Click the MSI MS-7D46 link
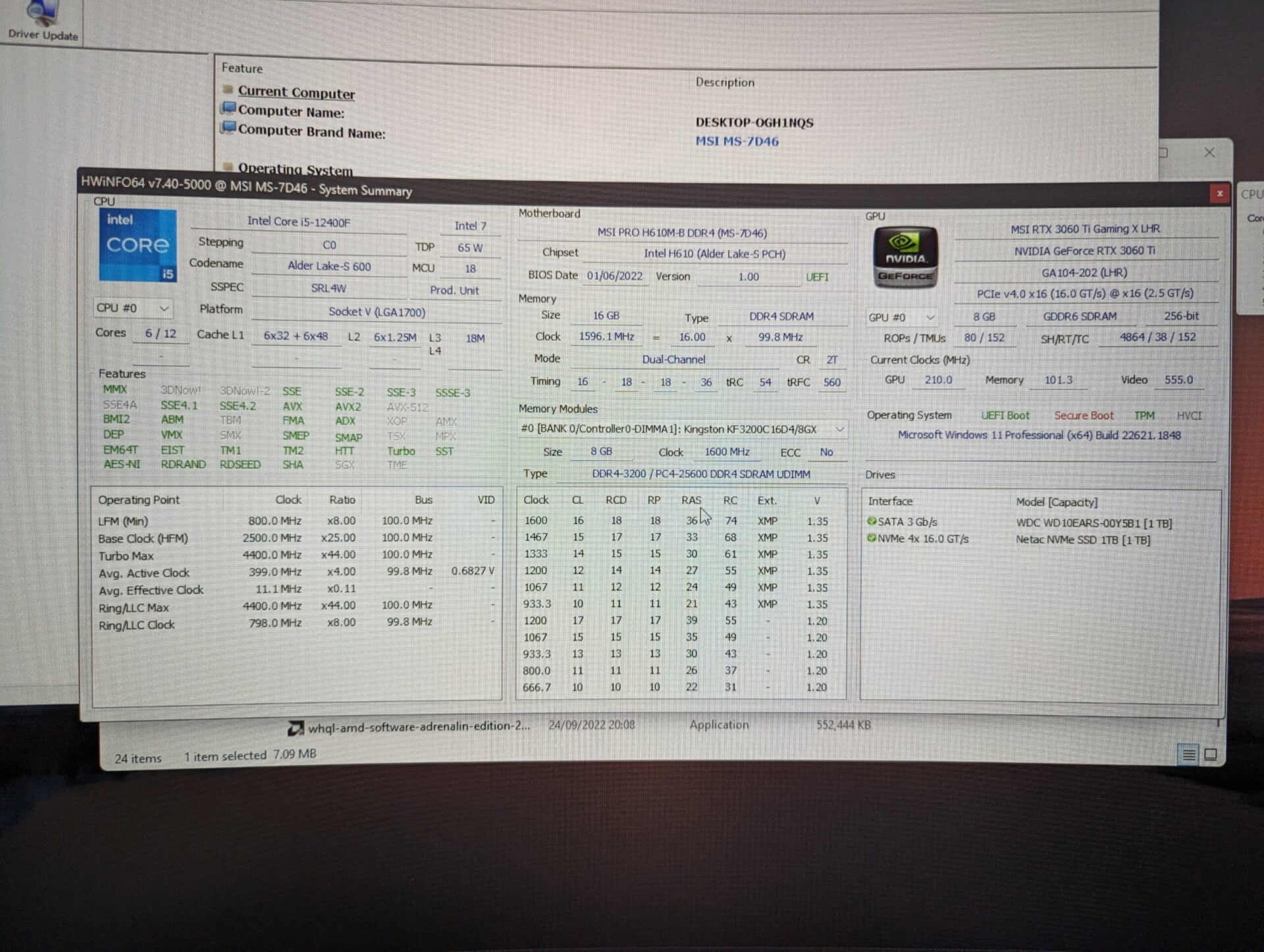 point(737,142)
